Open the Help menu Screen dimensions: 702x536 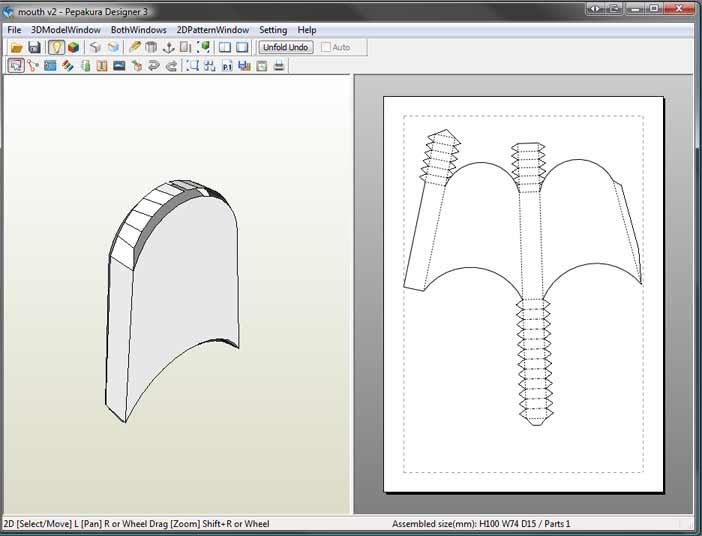306,30
